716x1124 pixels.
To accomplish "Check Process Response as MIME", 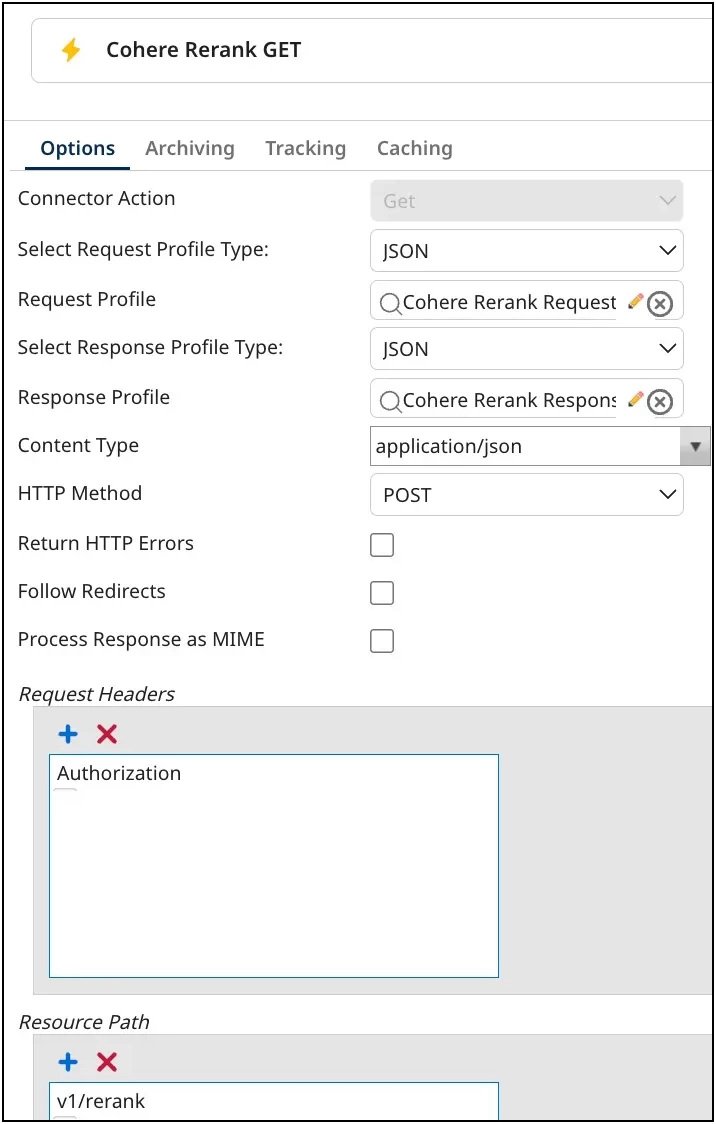I will pyautogui.click(x=382, y=641).
